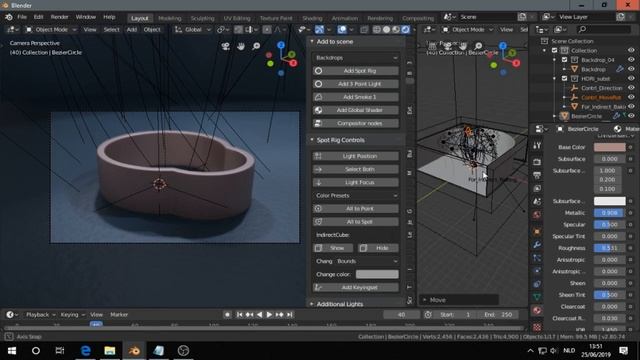Open the Edit menu
The image size is (640, 360).
(38, 17)
